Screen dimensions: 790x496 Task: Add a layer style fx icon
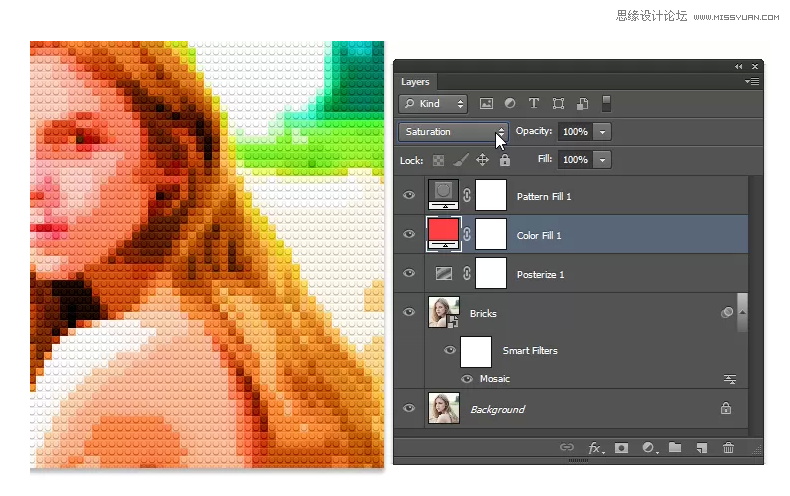coord(596,448)
